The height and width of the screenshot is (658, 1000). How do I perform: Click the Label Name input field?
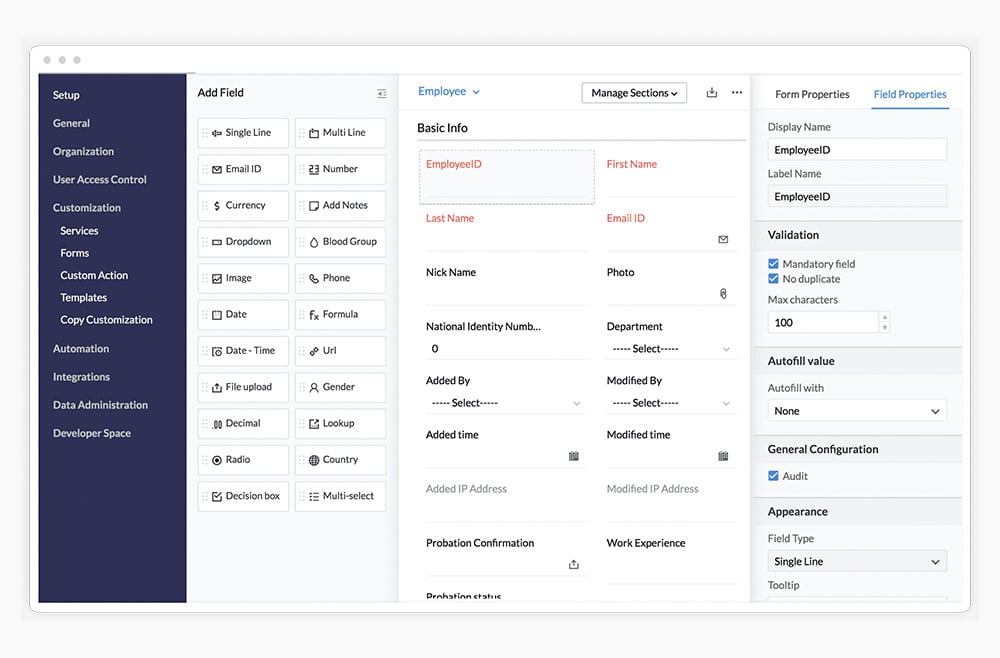[x=857, y=196]
